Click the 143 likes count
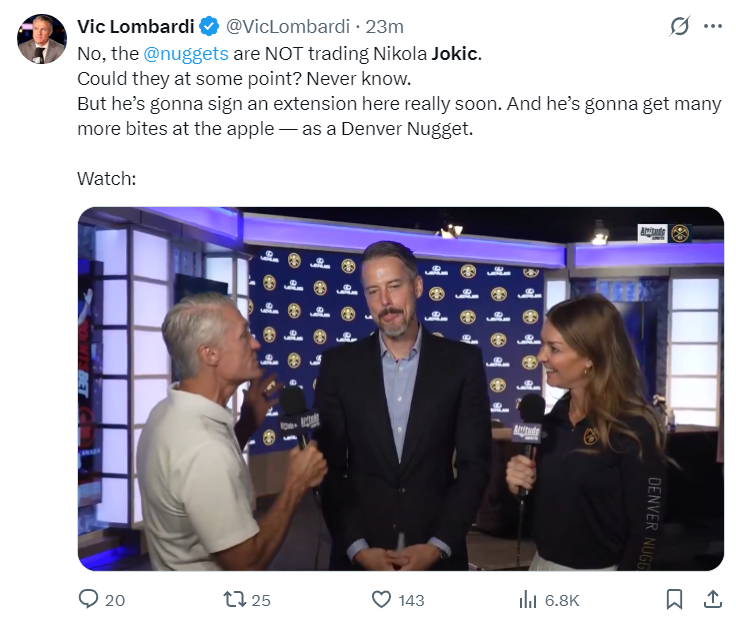The height and width of the screenshot is (618, 736). [410, 600]
